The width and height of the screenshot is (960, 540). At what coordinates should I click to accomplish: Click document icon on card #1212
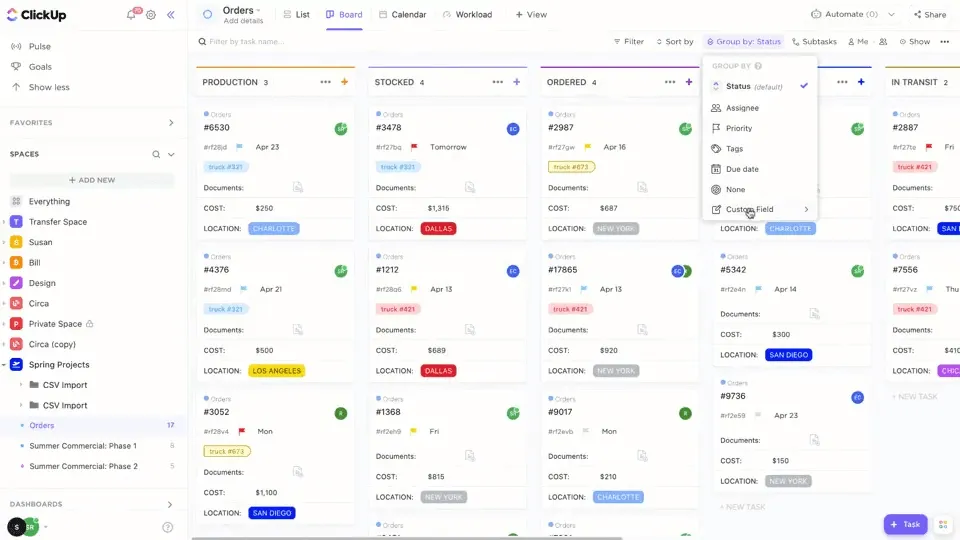[470, 330]
